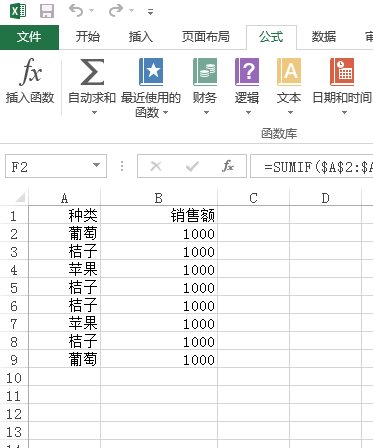
Task: Expand the 逻辑 dropdown arrow
Action: point(248,113)
